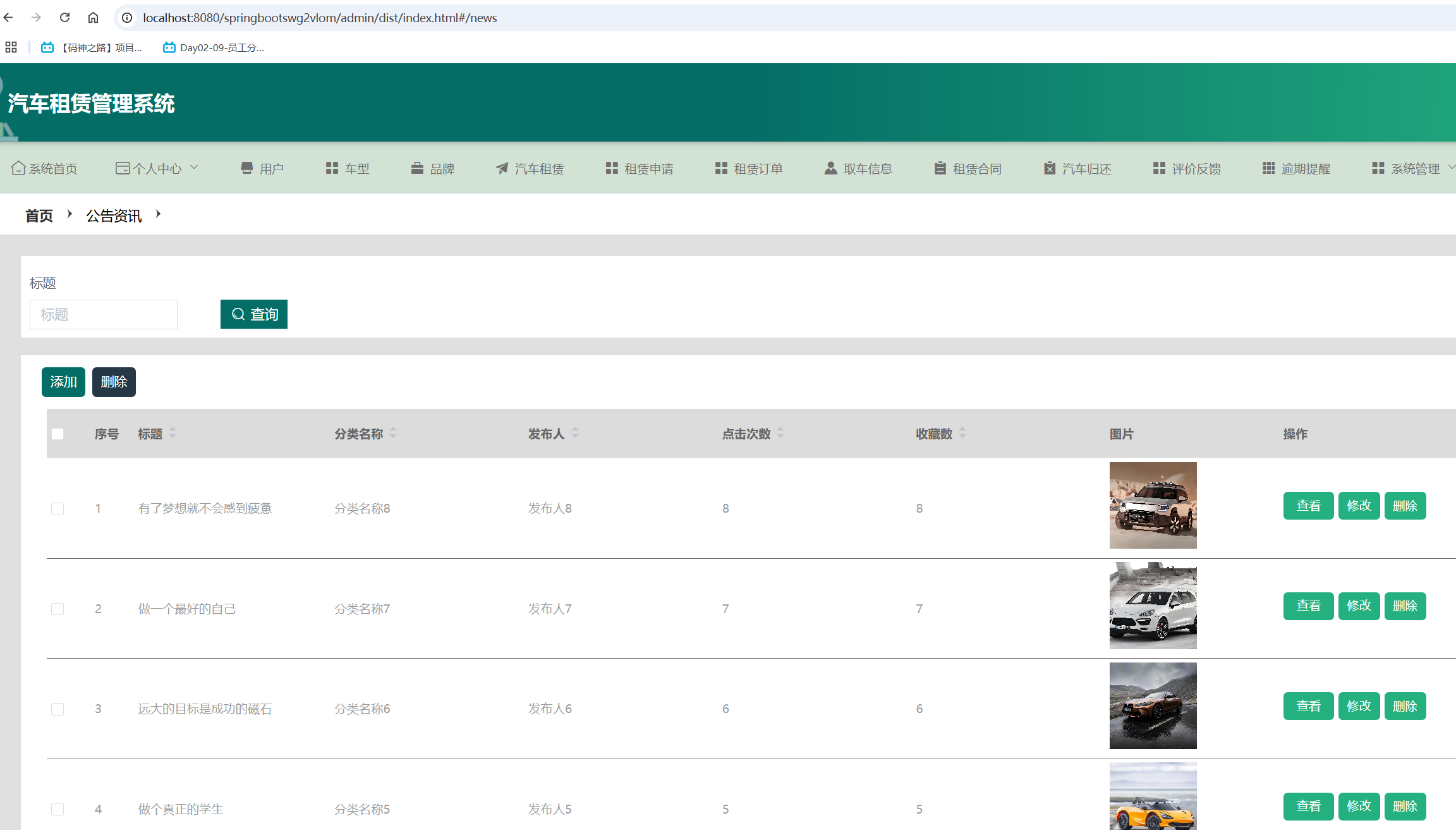
Task: Click the 用户 monitor icon in the navigation
Action: (x=246, y=168)
